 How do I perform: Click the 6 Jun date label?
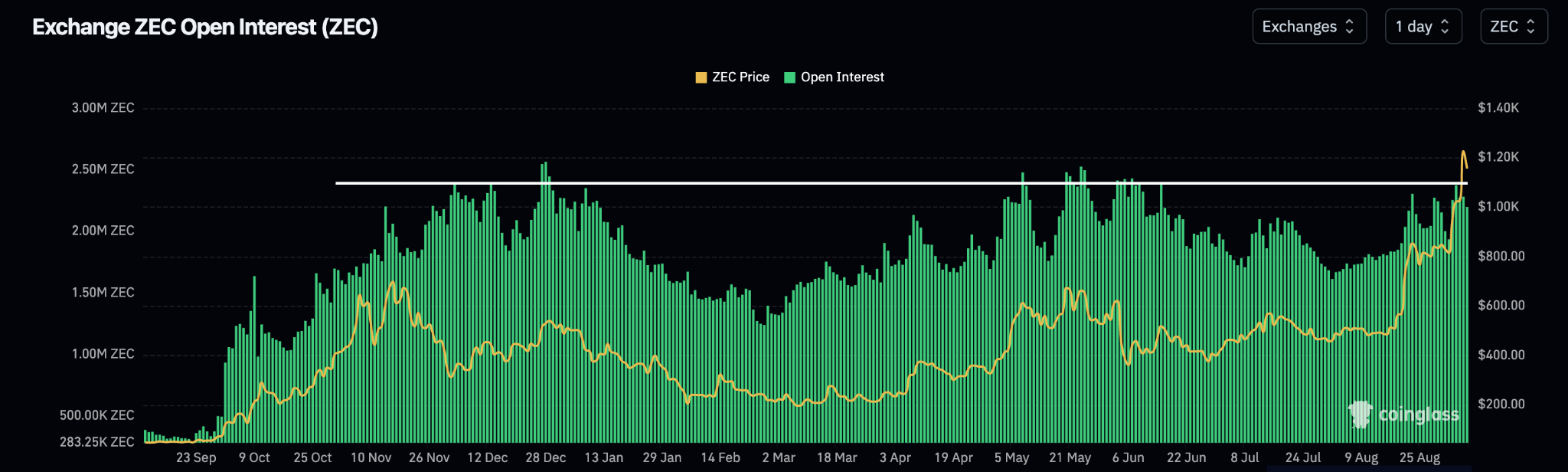click(x=1128, y=457)
